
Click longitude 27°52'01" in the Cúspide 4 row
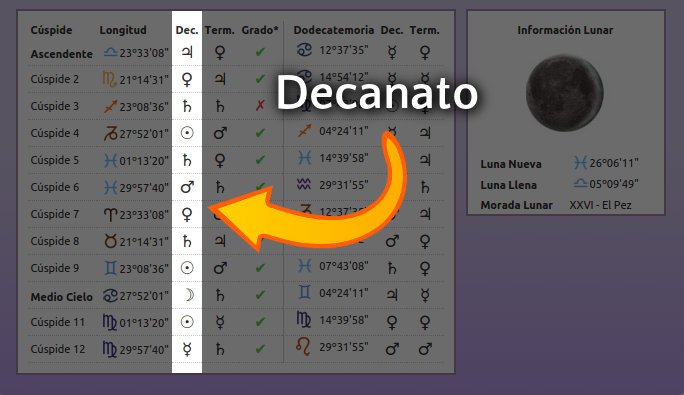(144, 134)
